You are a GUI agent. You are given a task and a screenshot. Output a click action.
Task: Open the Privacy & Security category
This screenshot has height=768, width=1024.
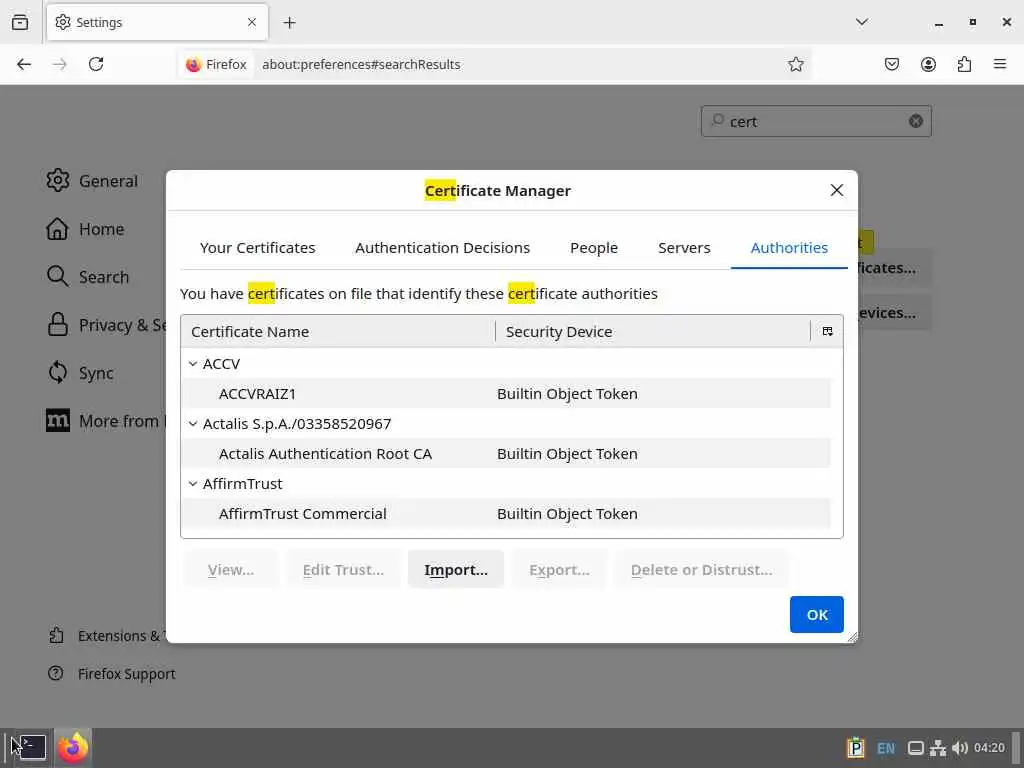click(x=106, y=325)
